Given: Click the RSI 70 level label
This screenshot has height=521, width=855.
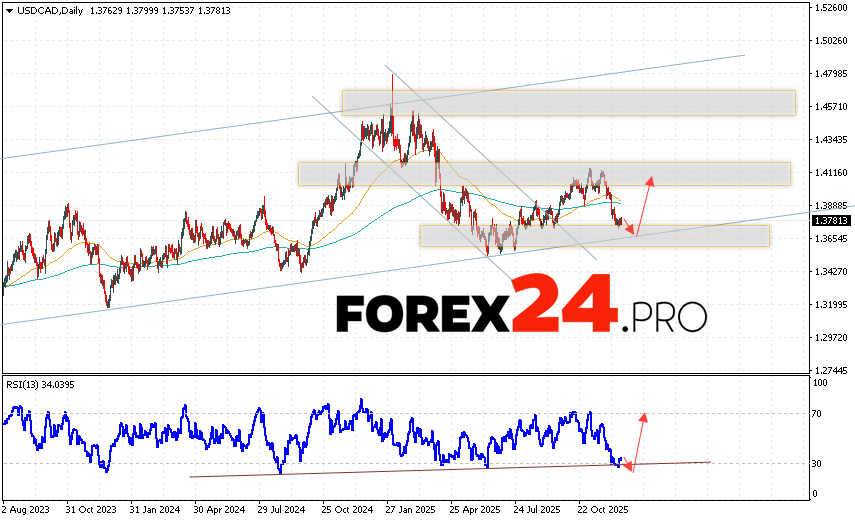Looking at the screenshot, I should 820,412.
